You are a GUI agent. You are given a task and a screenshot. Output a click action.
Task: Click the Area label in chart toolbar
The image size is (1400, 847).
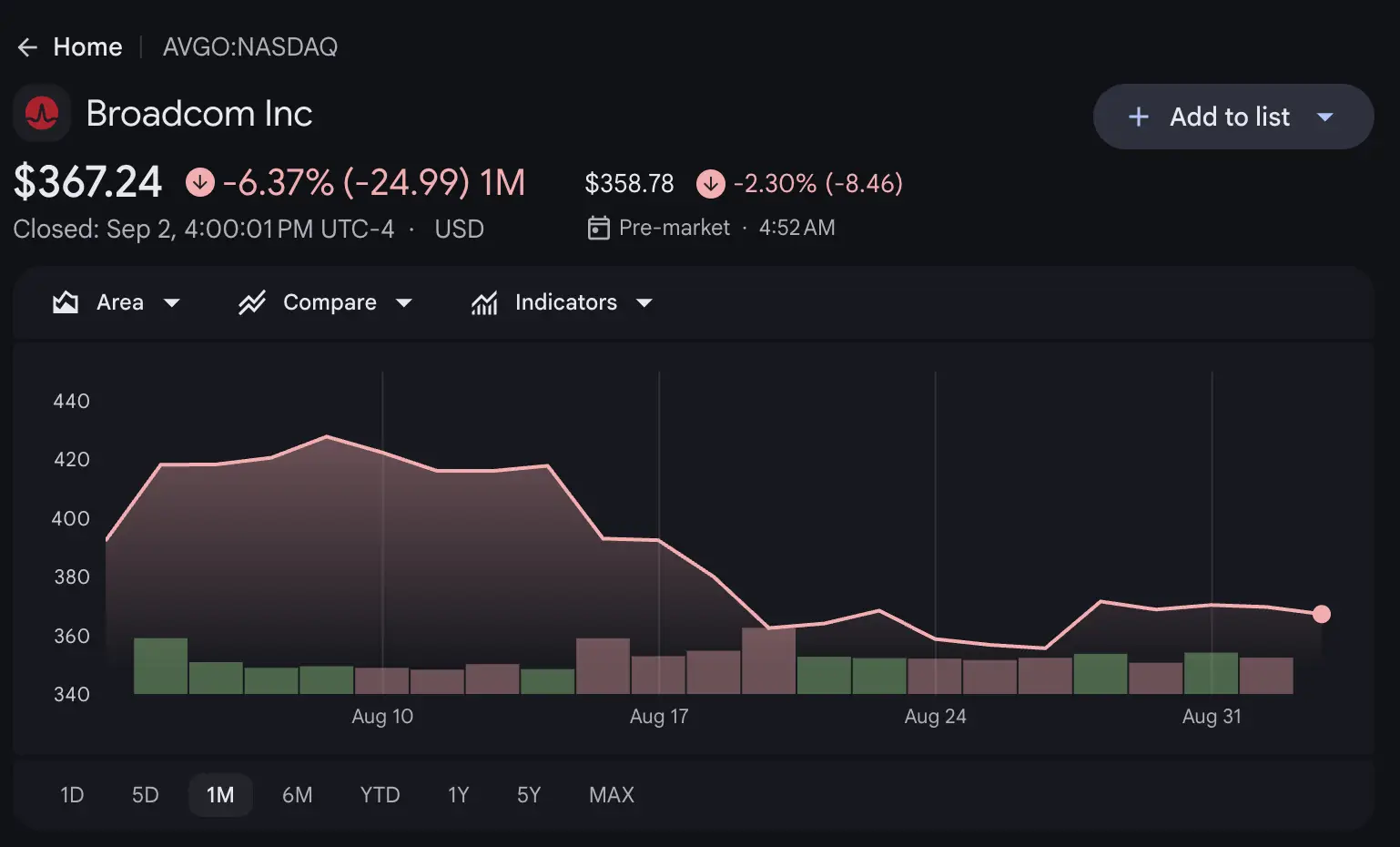click(120, 302)
